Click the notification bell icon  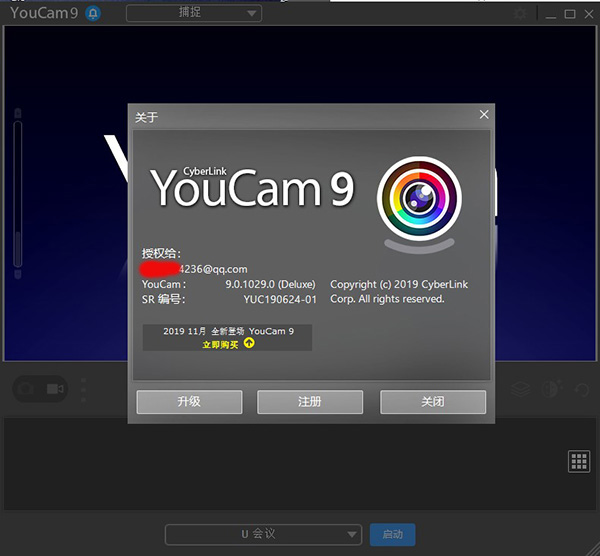(x=93, y=13)
